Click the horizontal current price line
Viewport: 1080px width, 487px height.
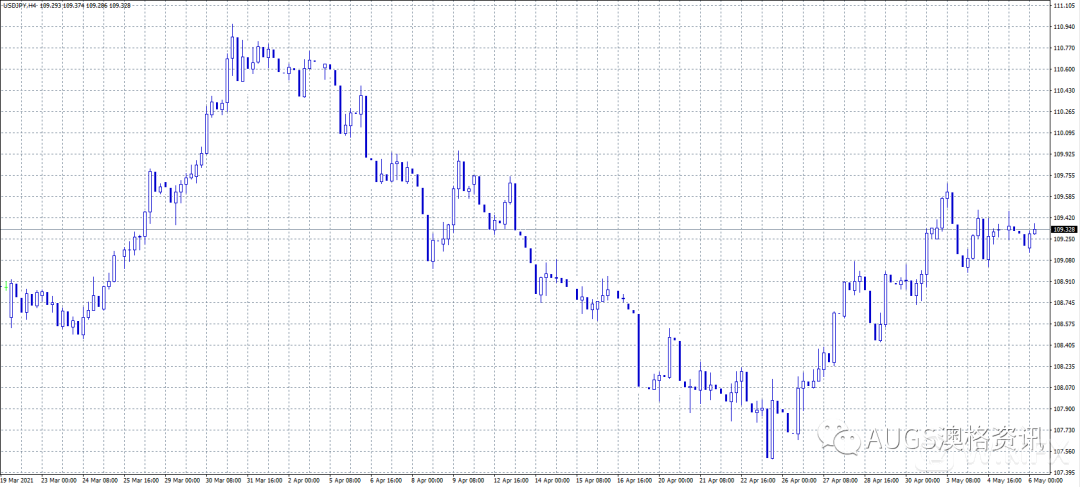click(500, 230)
